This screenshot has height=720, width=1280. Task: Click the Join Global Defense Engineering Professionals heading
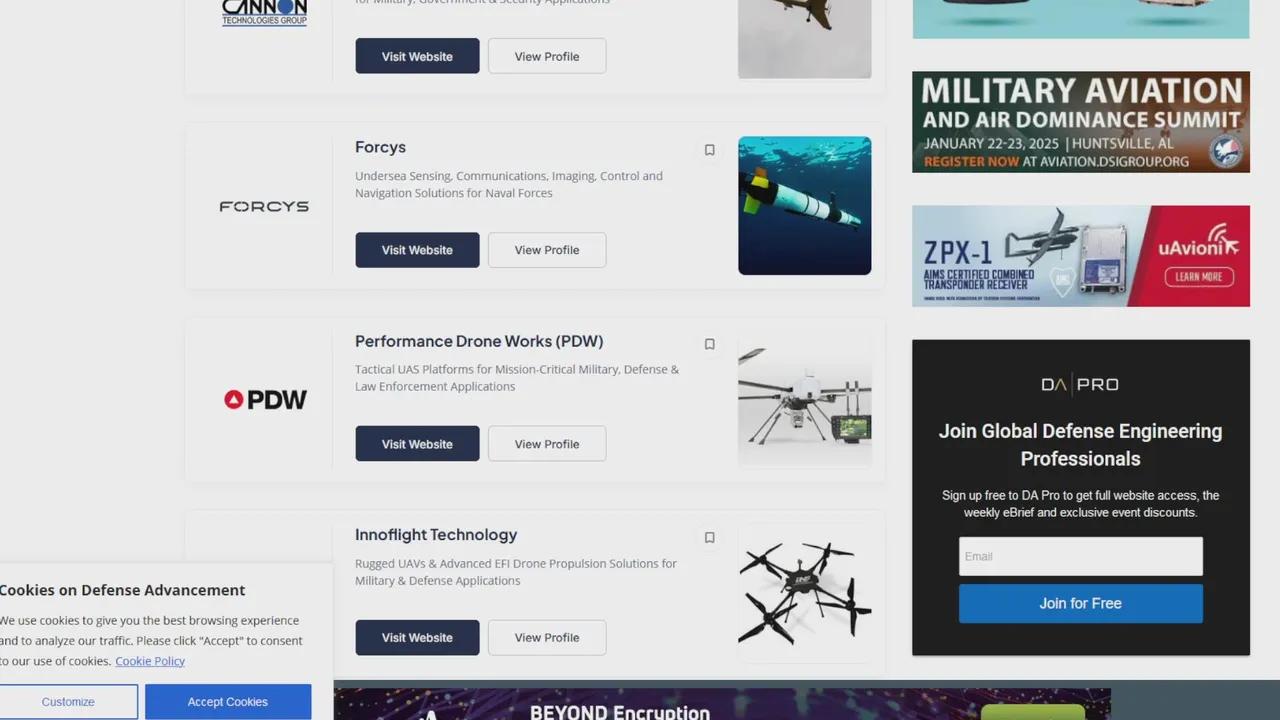point(1081,445)
